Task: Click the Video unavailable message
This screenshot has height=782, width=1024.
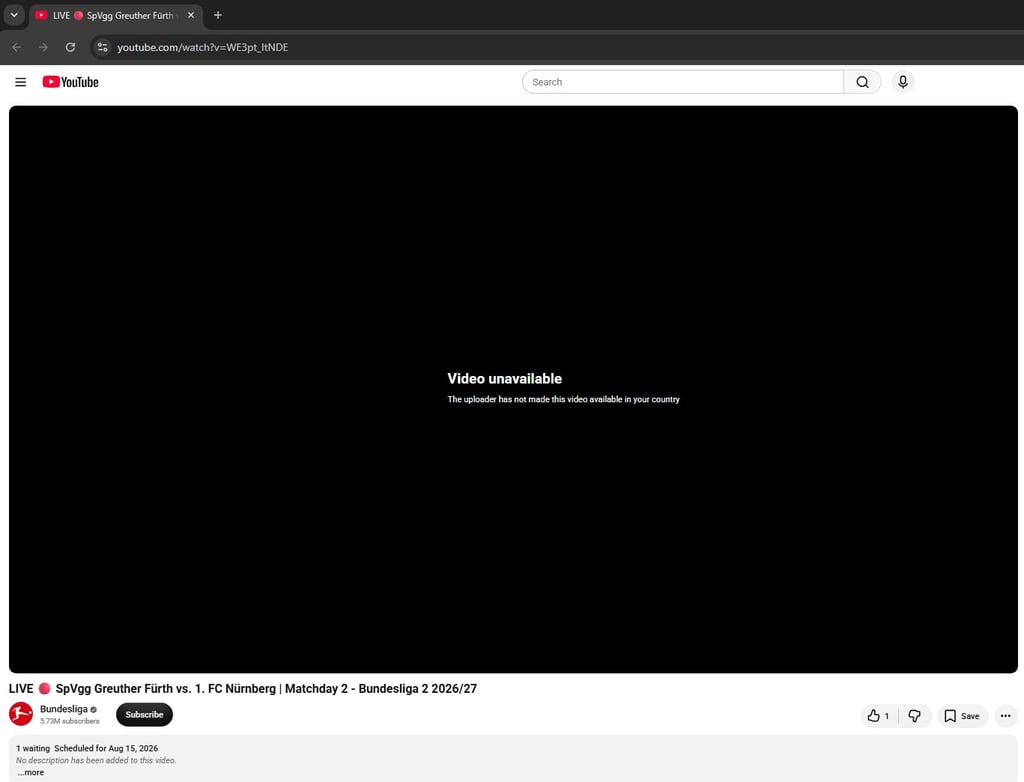Action: [504, 378]
